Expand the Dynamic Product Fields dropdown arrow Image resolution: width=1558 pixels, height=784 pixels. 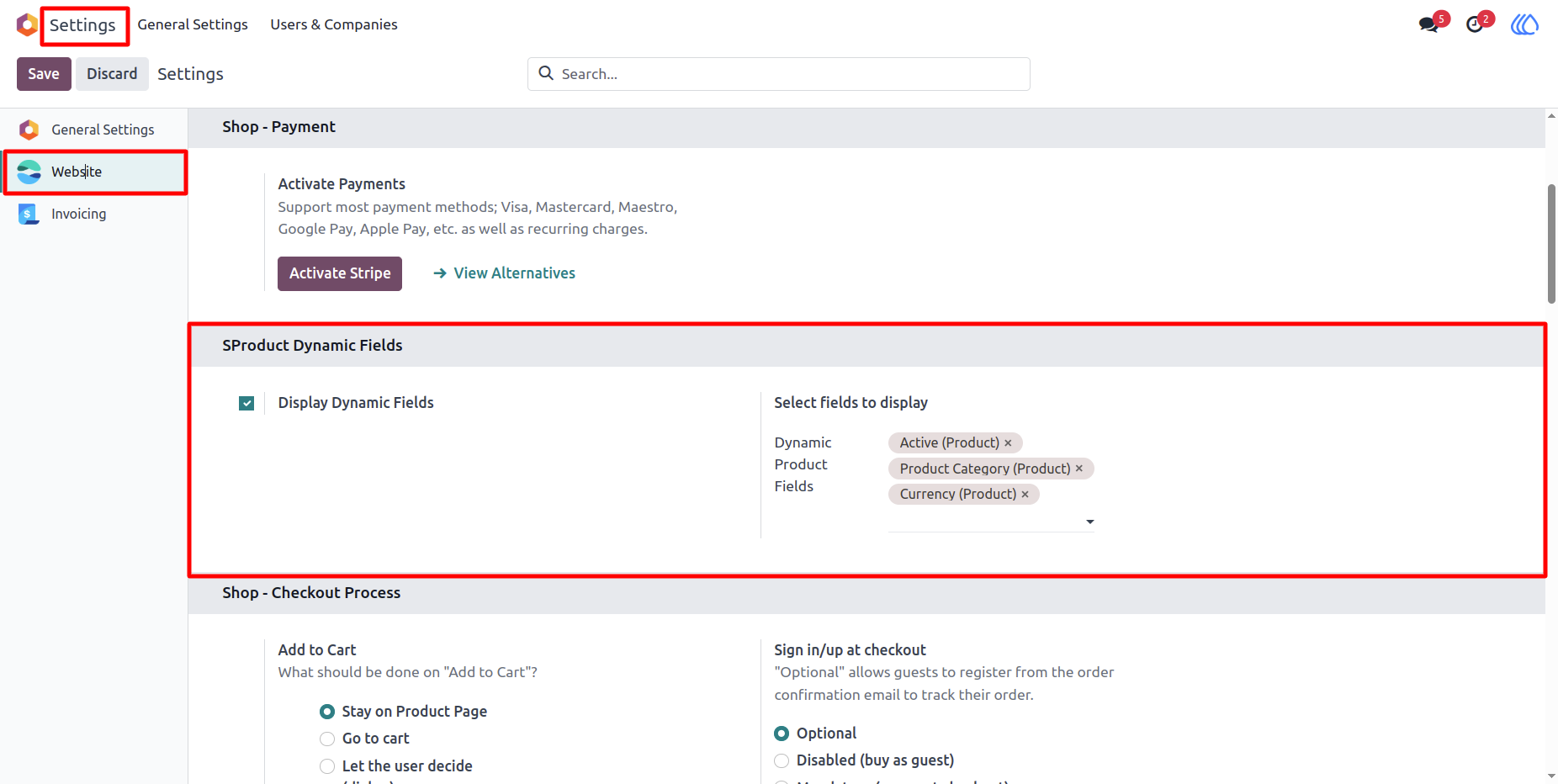click(x=1089, y=522)
